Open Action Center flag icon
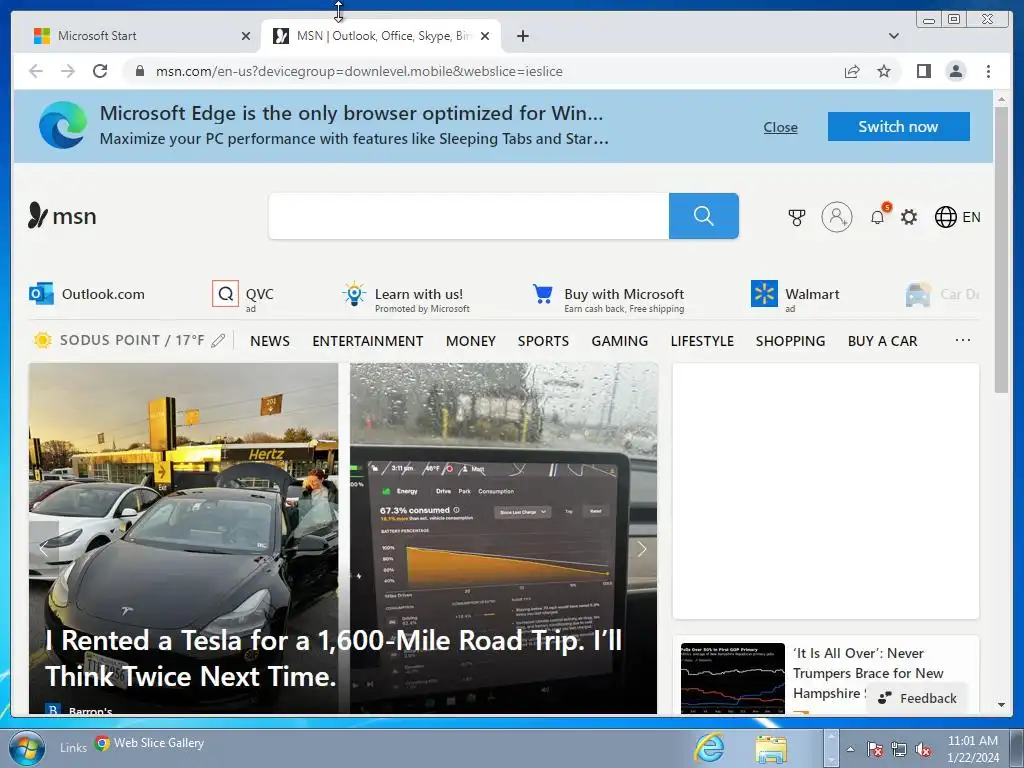The image size is (1024, 768). point(874,750)
